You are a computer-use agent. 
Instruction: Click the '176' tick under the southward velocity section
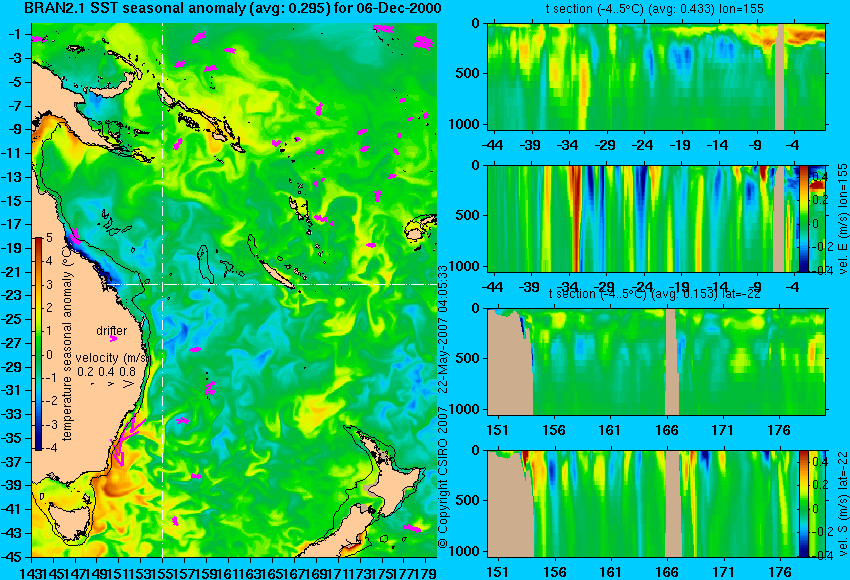point(779,572)
